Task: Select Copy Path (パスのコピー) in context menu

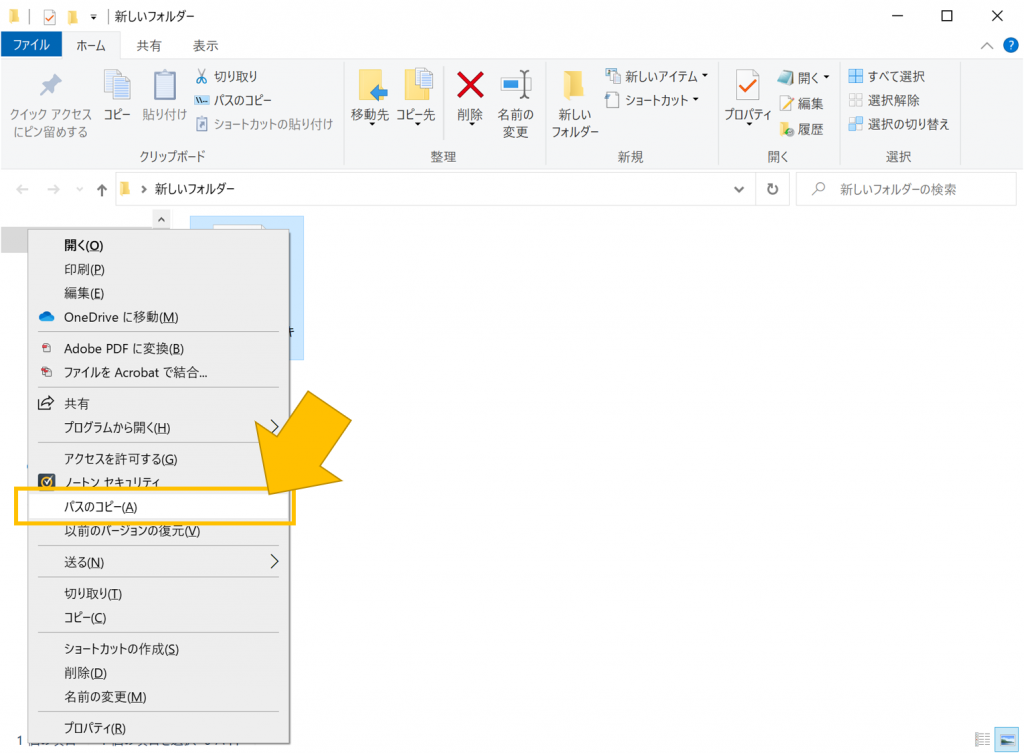Action: click(101, 507)
